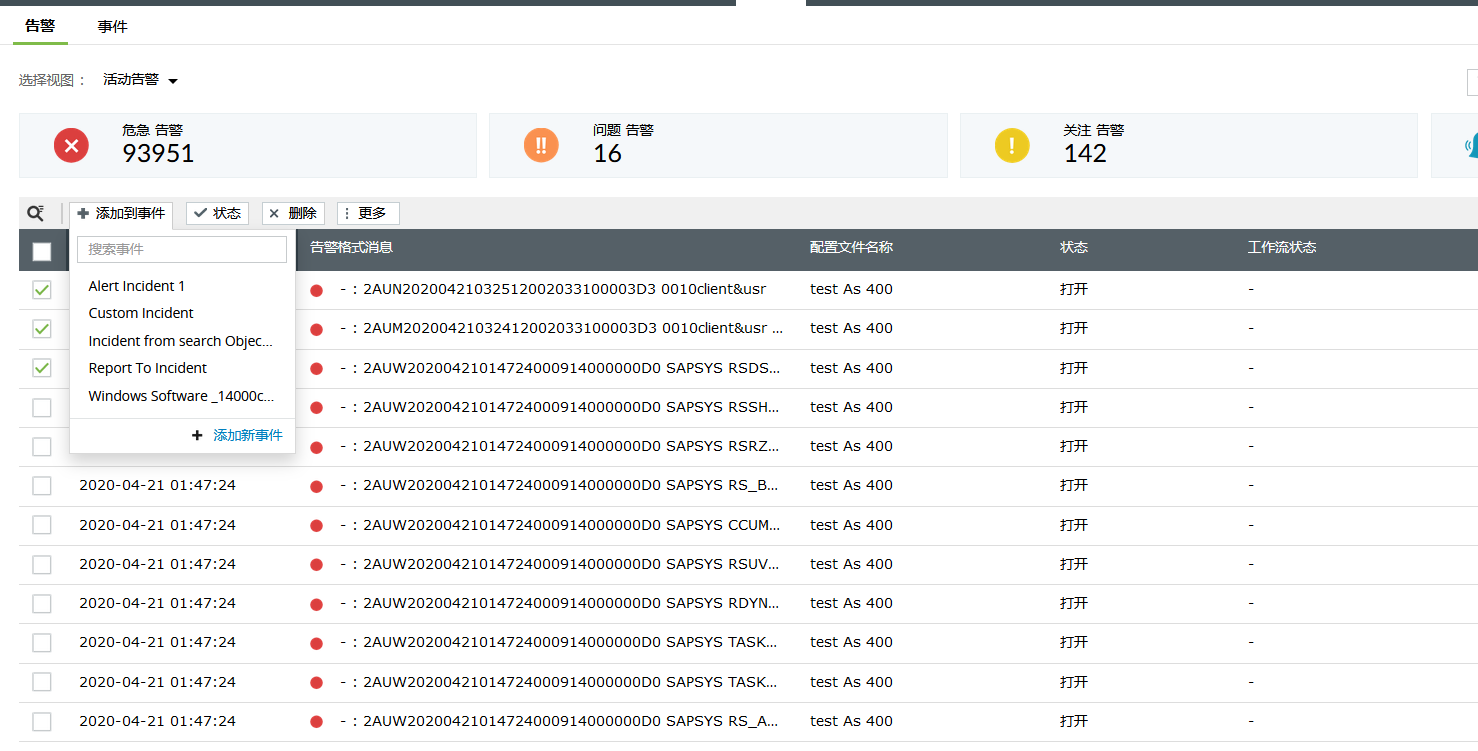This screenshot has width=1478, height=751.
Task: Uncheck the checkbox for the 2AUN alert row
Action: point(42,290)
